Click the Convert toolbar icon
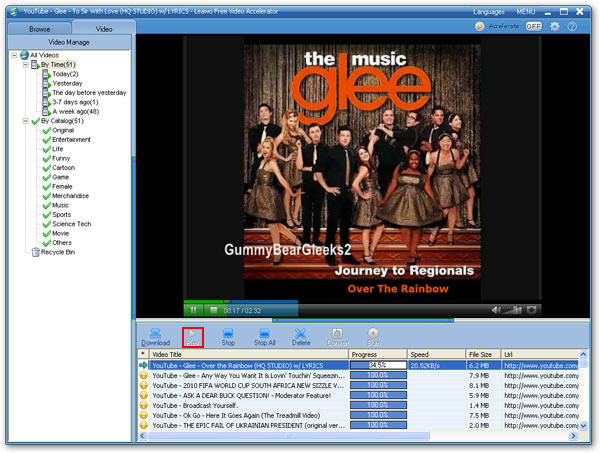The image size is (600, 453). [x=338, y=337]
